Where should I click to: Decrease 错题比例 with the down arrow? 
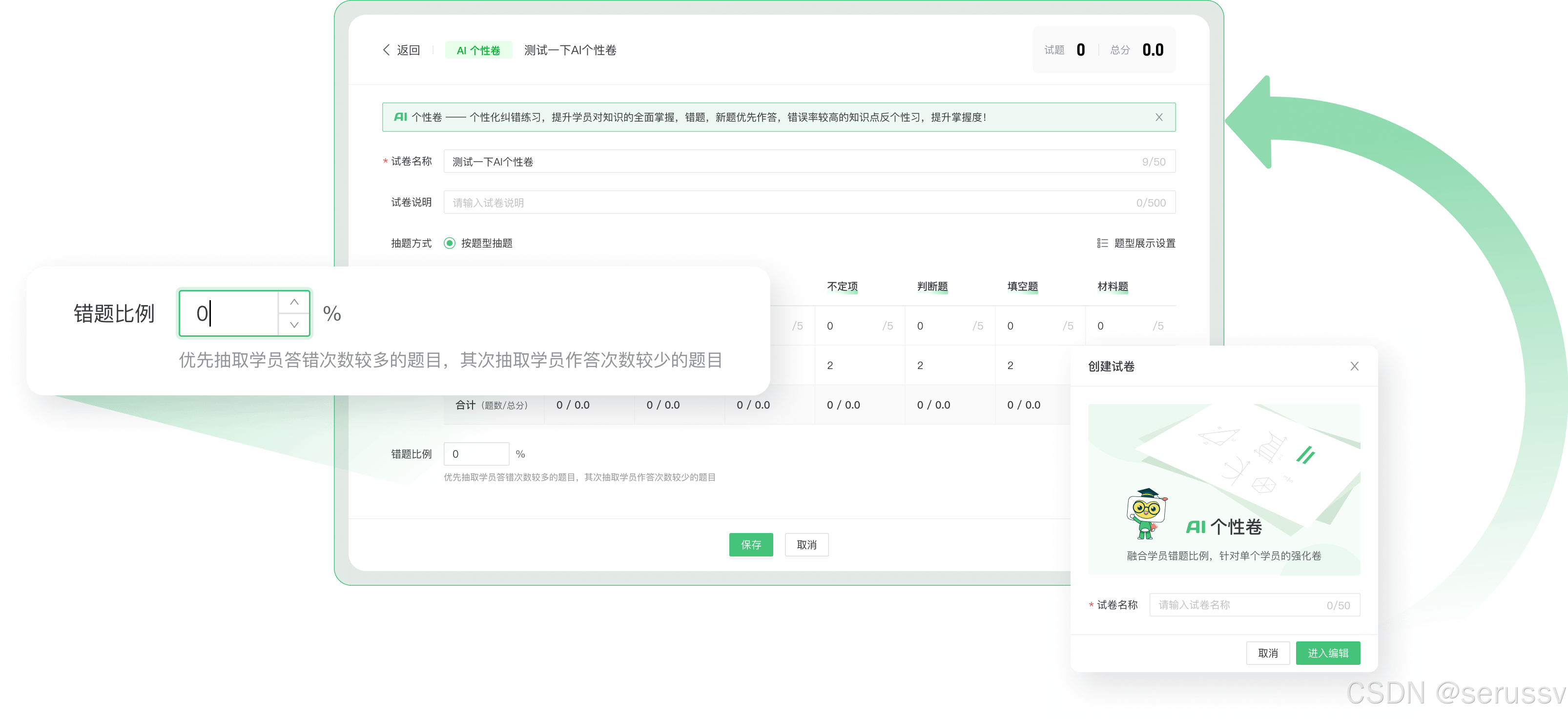click(294, 325)
